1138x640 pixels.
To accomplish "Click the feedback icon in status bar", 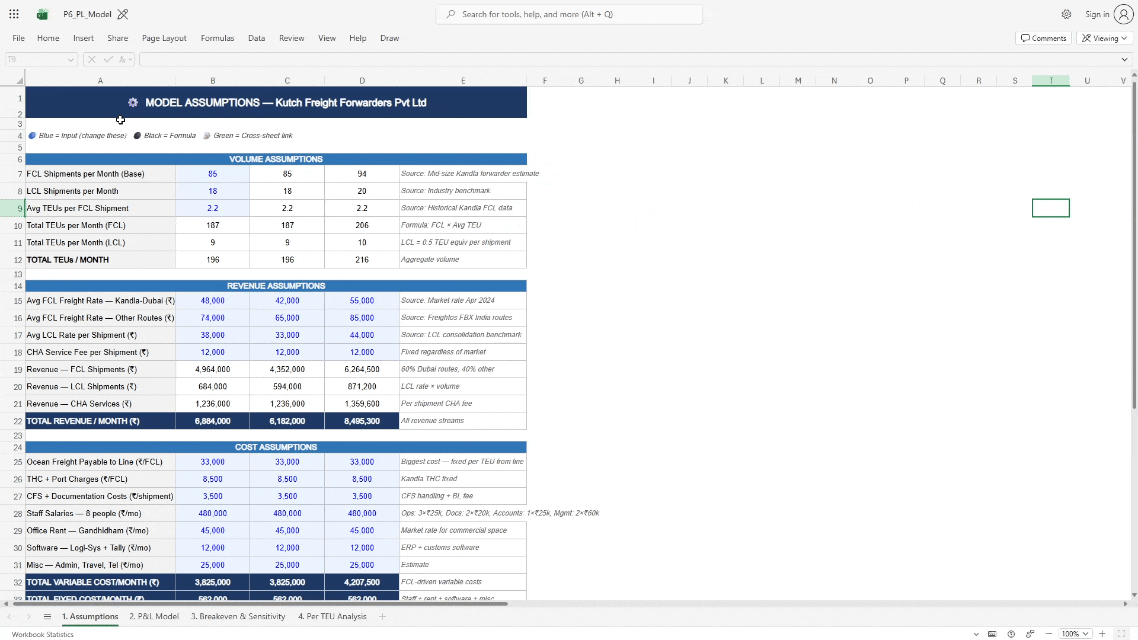I will pos(1030,634).
